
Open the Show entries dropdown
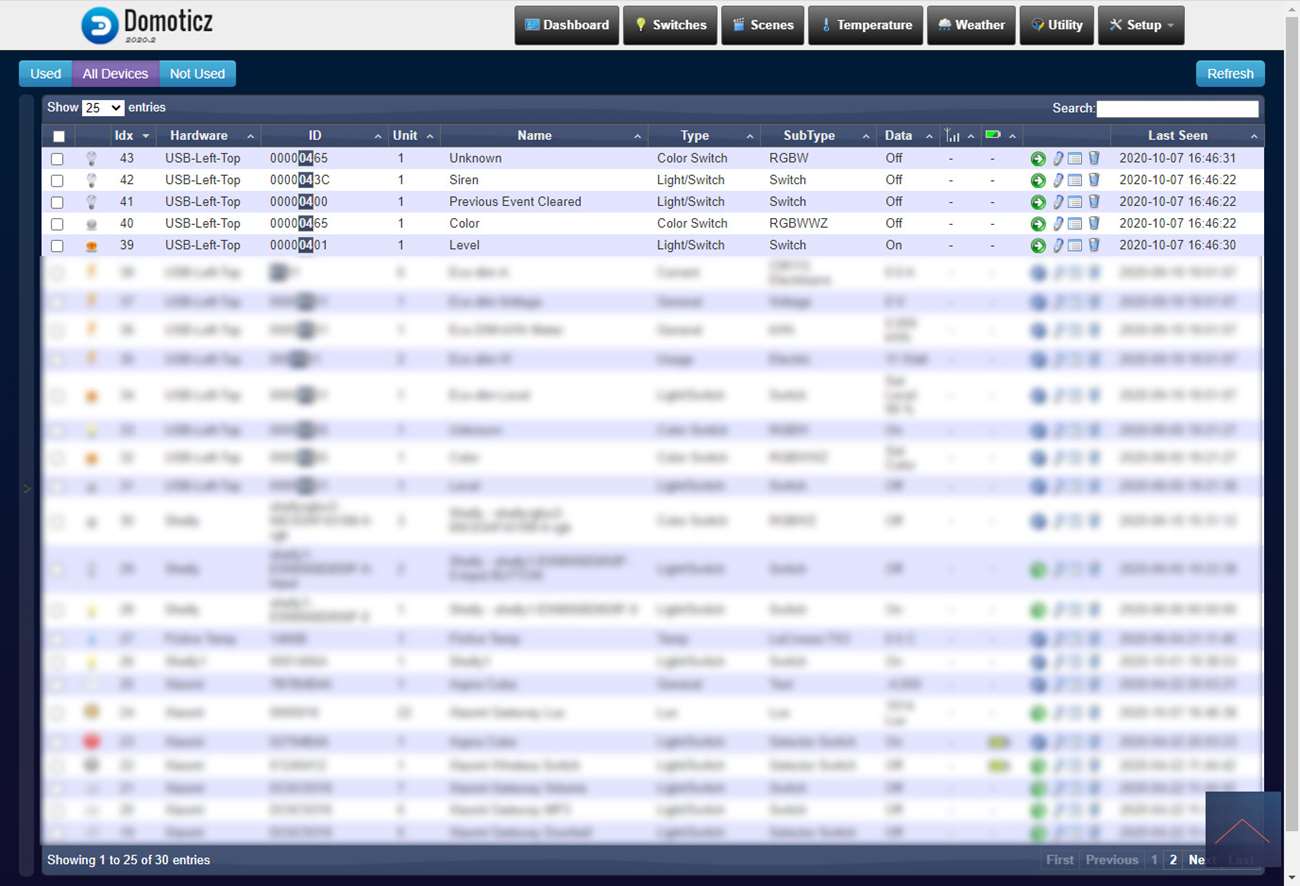point(103,108)
